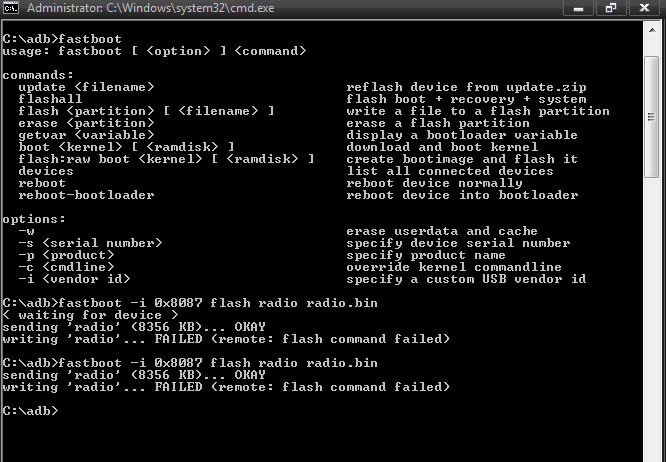Open the cmd.exe system menu icon
The width and height of the screenshot is (666, 462).
pyautogui.click(x=11, y=8)
